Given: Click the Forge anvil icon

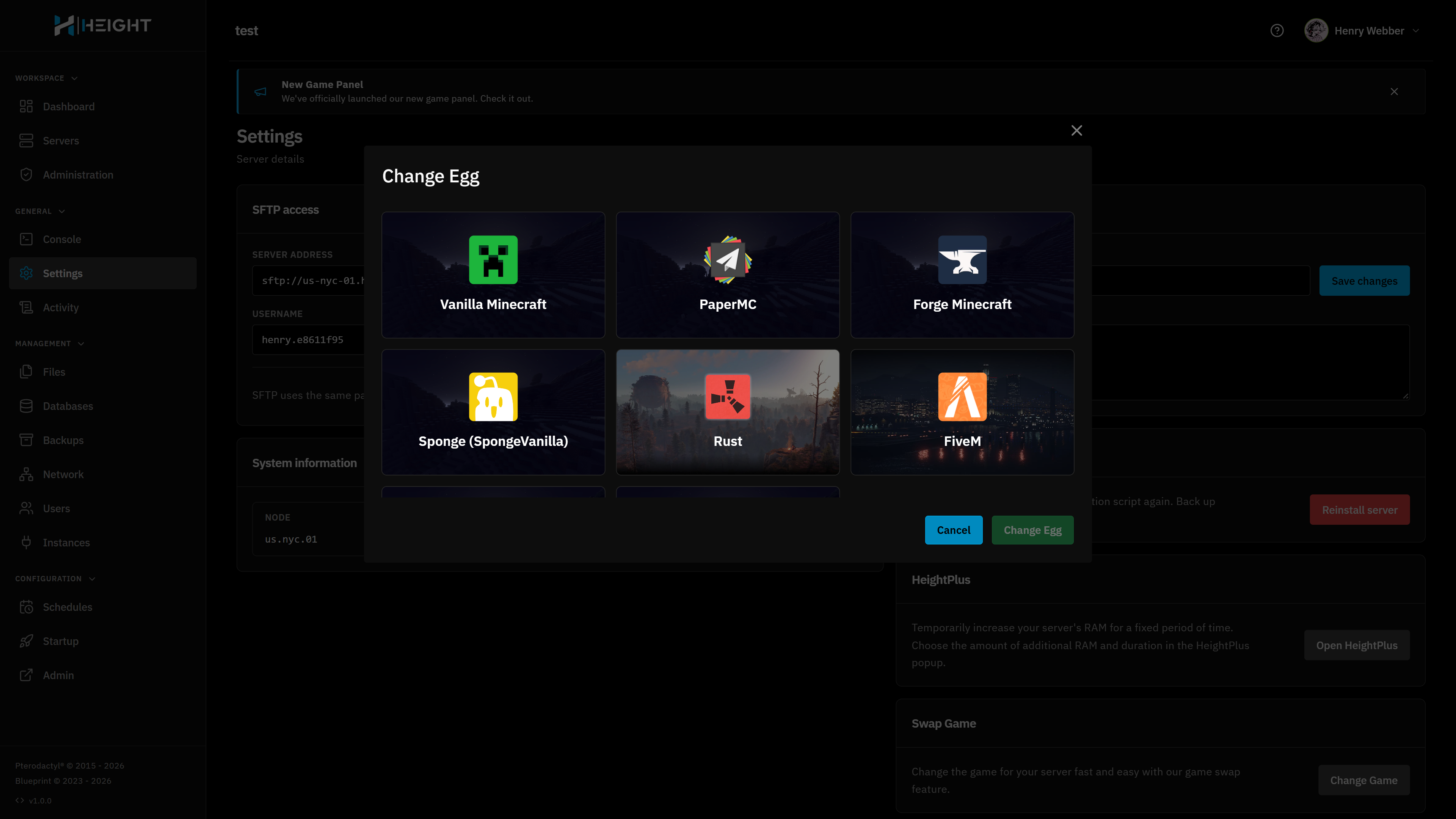Looking at the screenshot, I should pos(962,259).
